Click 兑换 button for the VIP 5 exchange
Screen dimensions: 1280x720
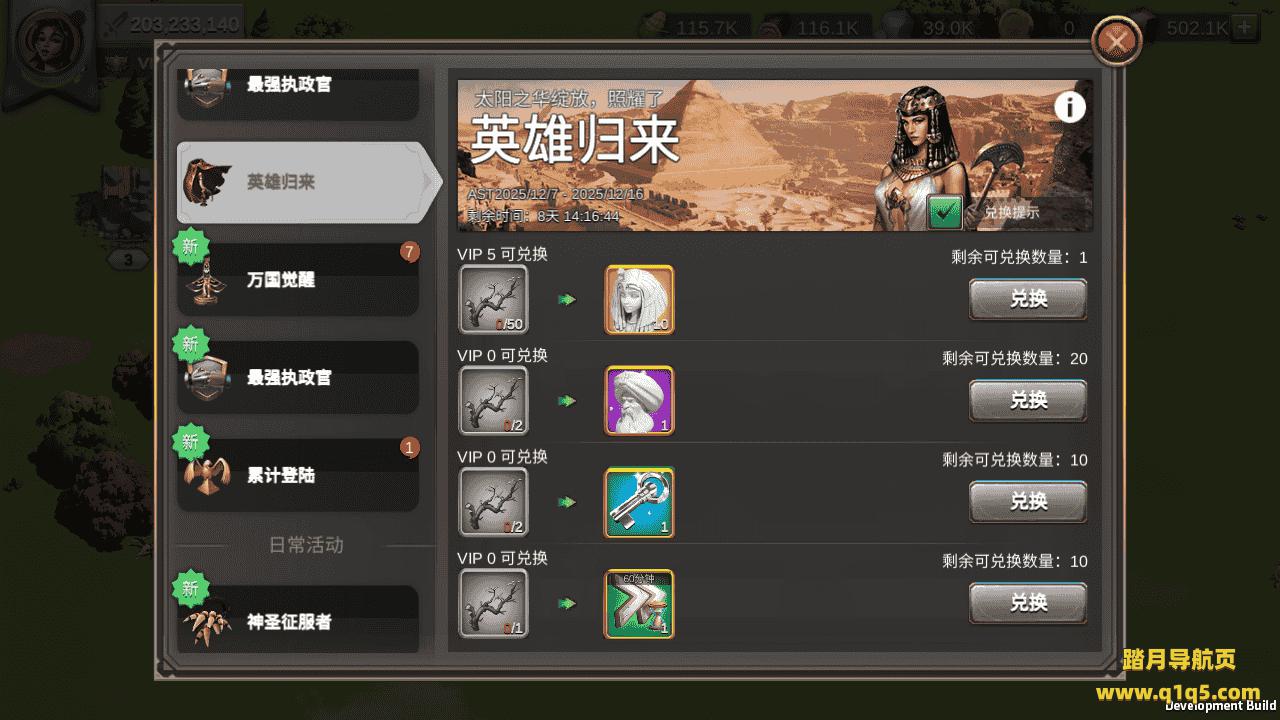(x=1028, y=299)
